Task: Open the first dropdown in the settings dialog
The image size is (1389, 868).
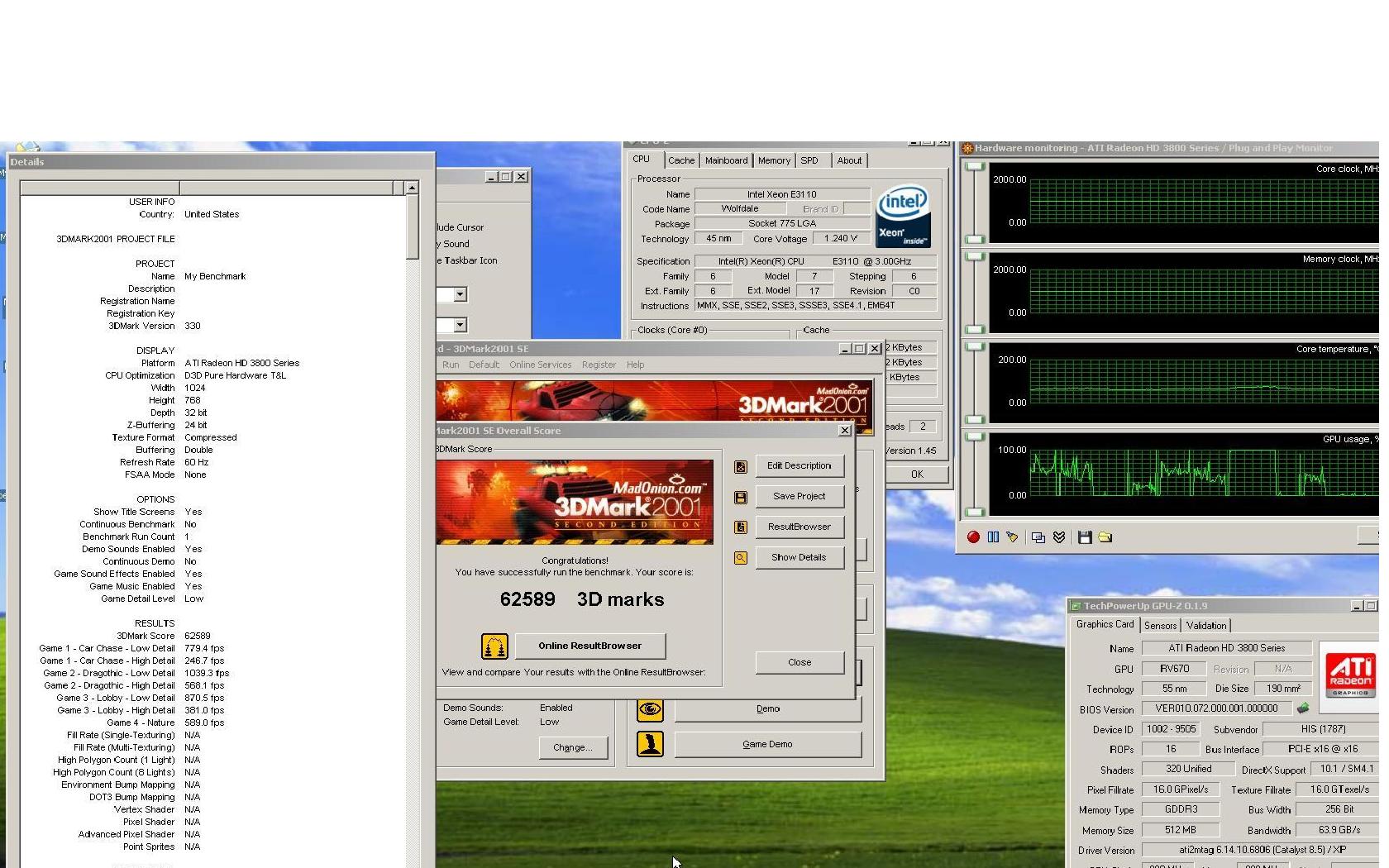Action: click(460, 294)
